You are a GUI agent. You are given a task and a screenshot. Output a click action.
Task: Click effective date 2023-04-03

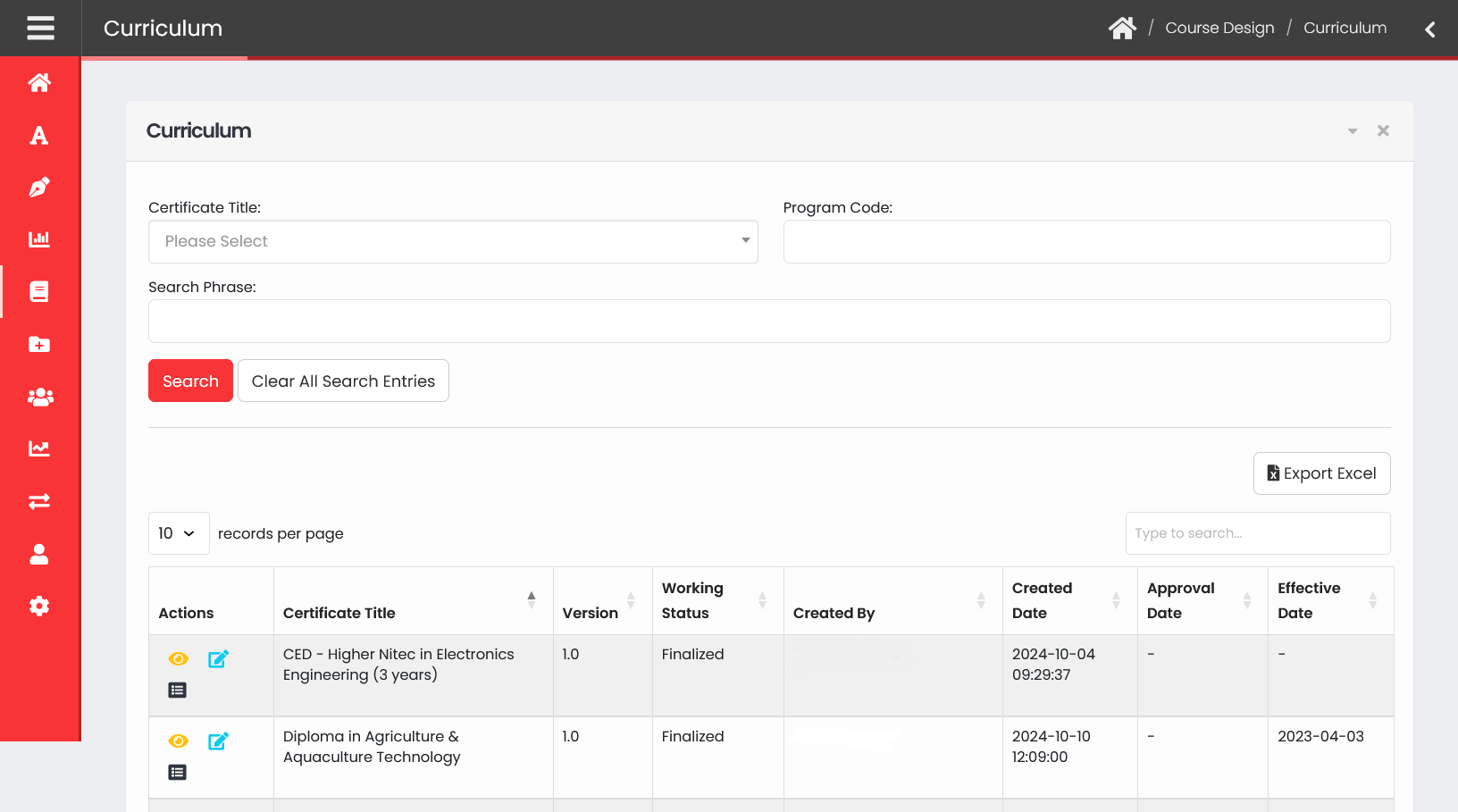click(x=1320, y=736)
